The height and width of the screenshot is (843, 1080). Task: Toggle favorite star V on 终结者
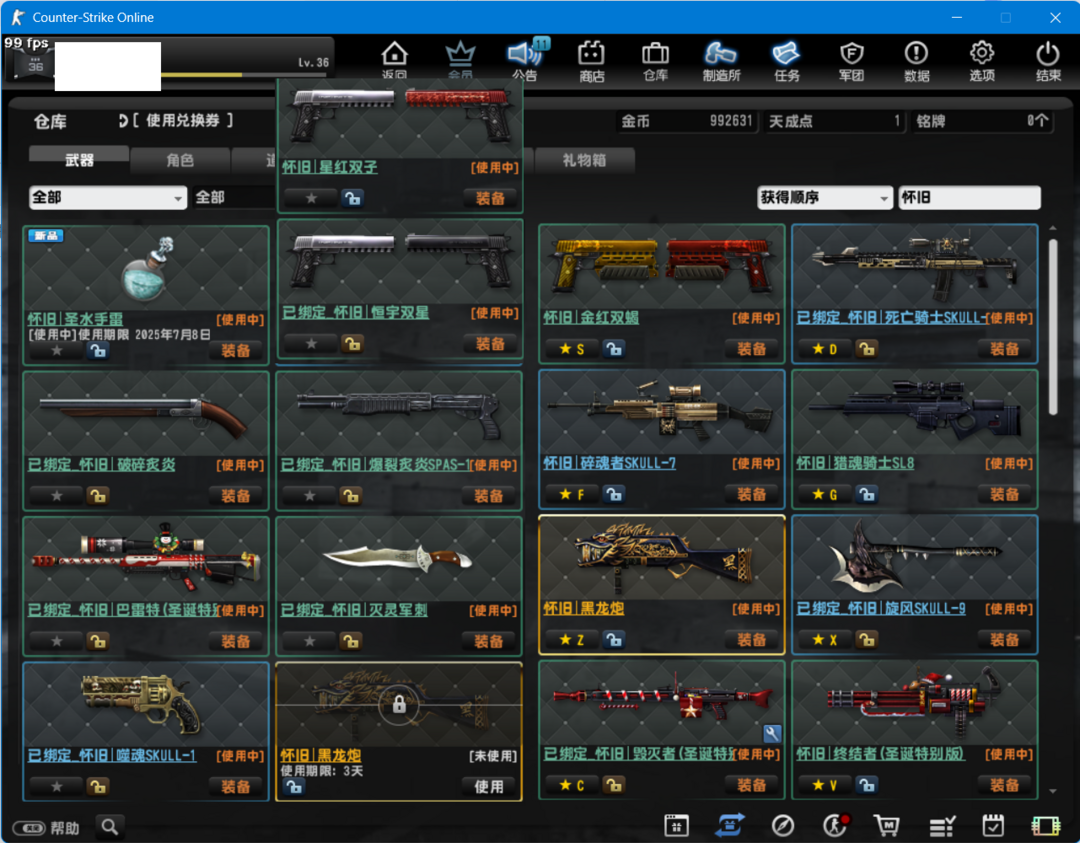coord(824,784)
